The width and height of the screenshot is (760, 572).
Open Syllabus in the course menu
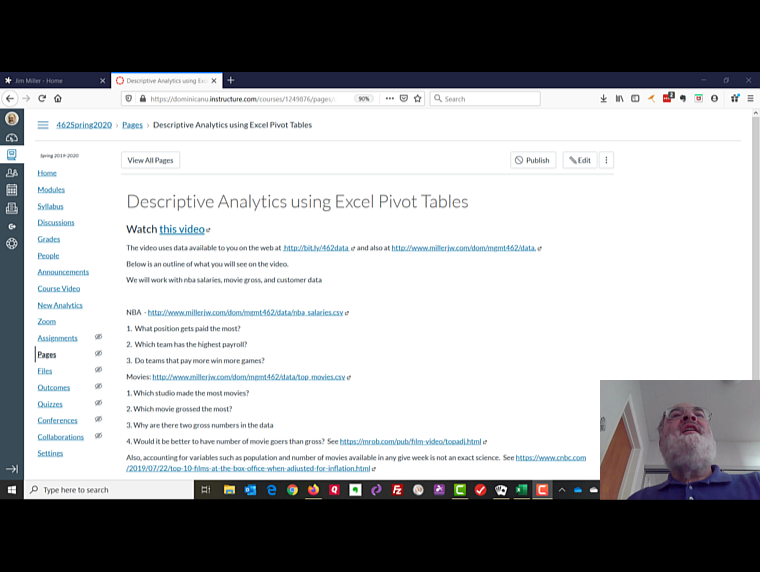50,206
